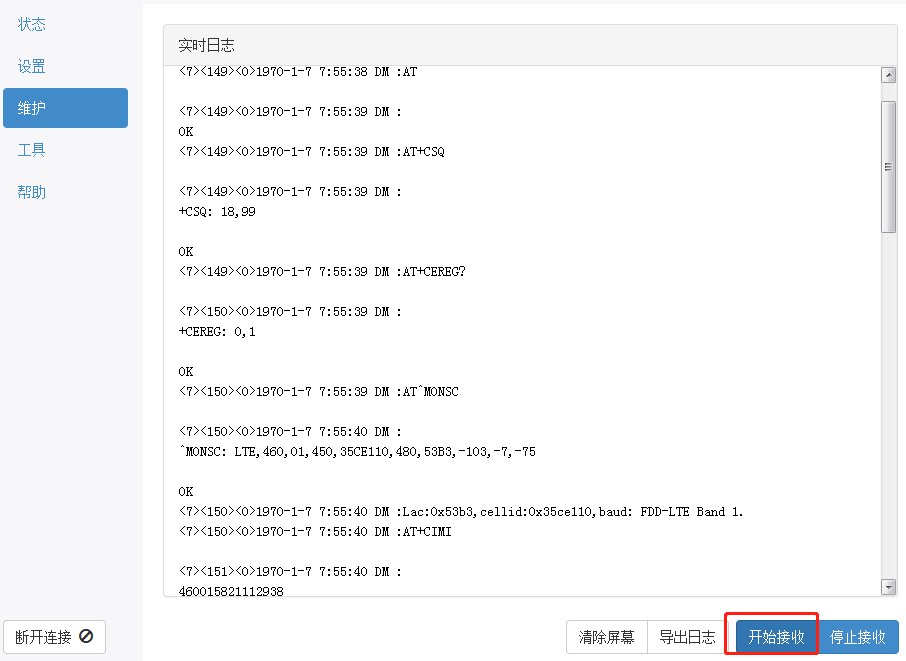Stop receiving with 停止接收 button

(x=858, y=637)
